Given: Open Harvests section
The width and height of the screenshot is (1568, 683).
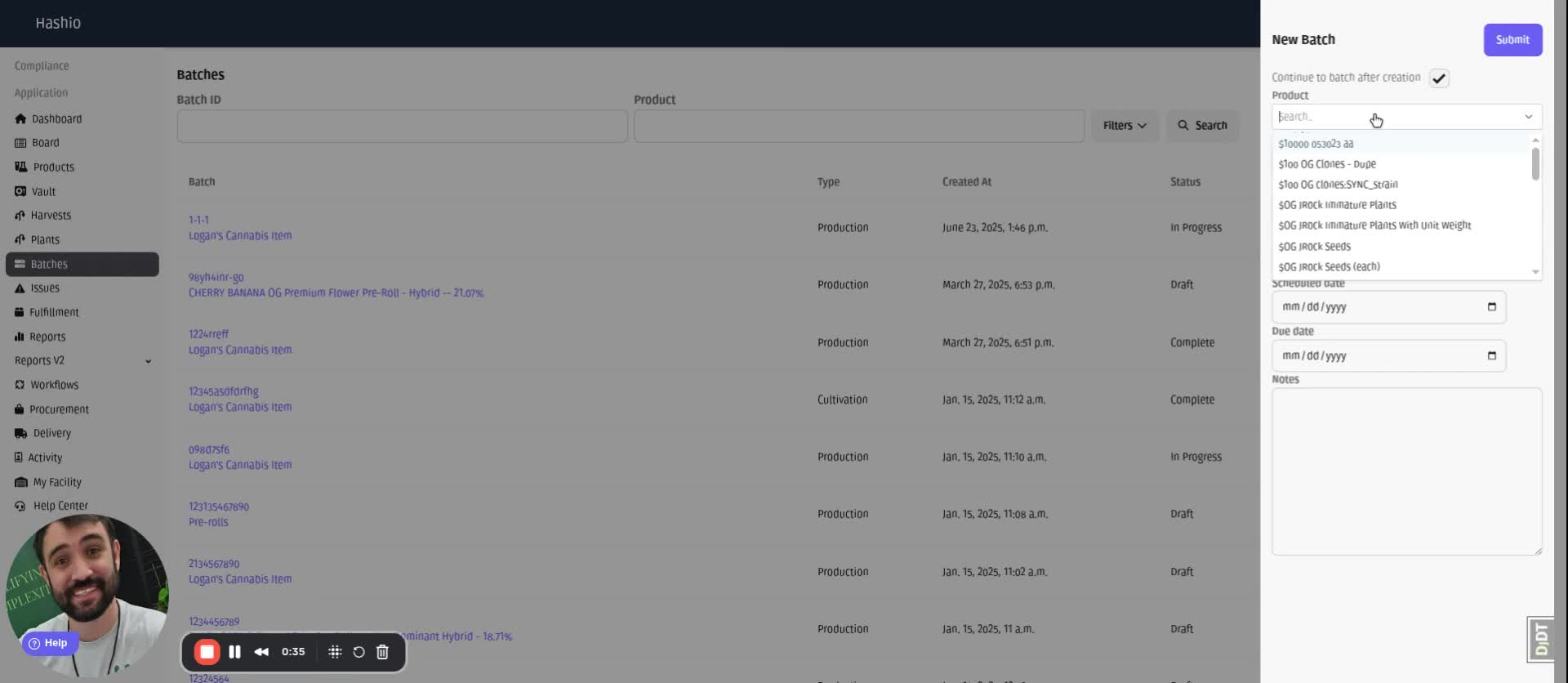Looking at the screenshot, I should [42, 215].
